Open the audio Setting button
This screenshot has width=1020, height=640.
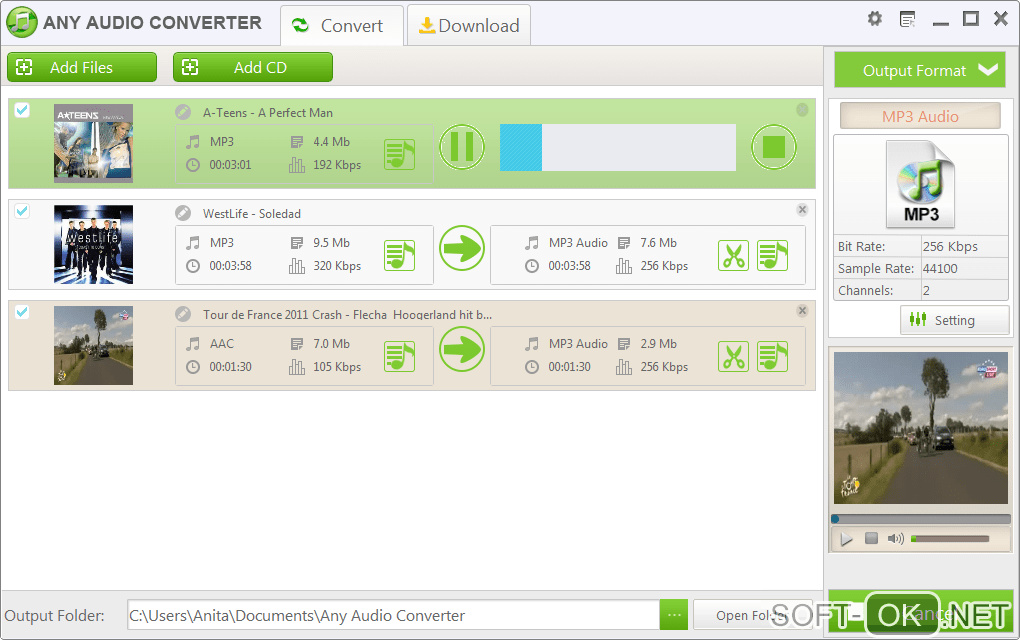click(954, 320)
